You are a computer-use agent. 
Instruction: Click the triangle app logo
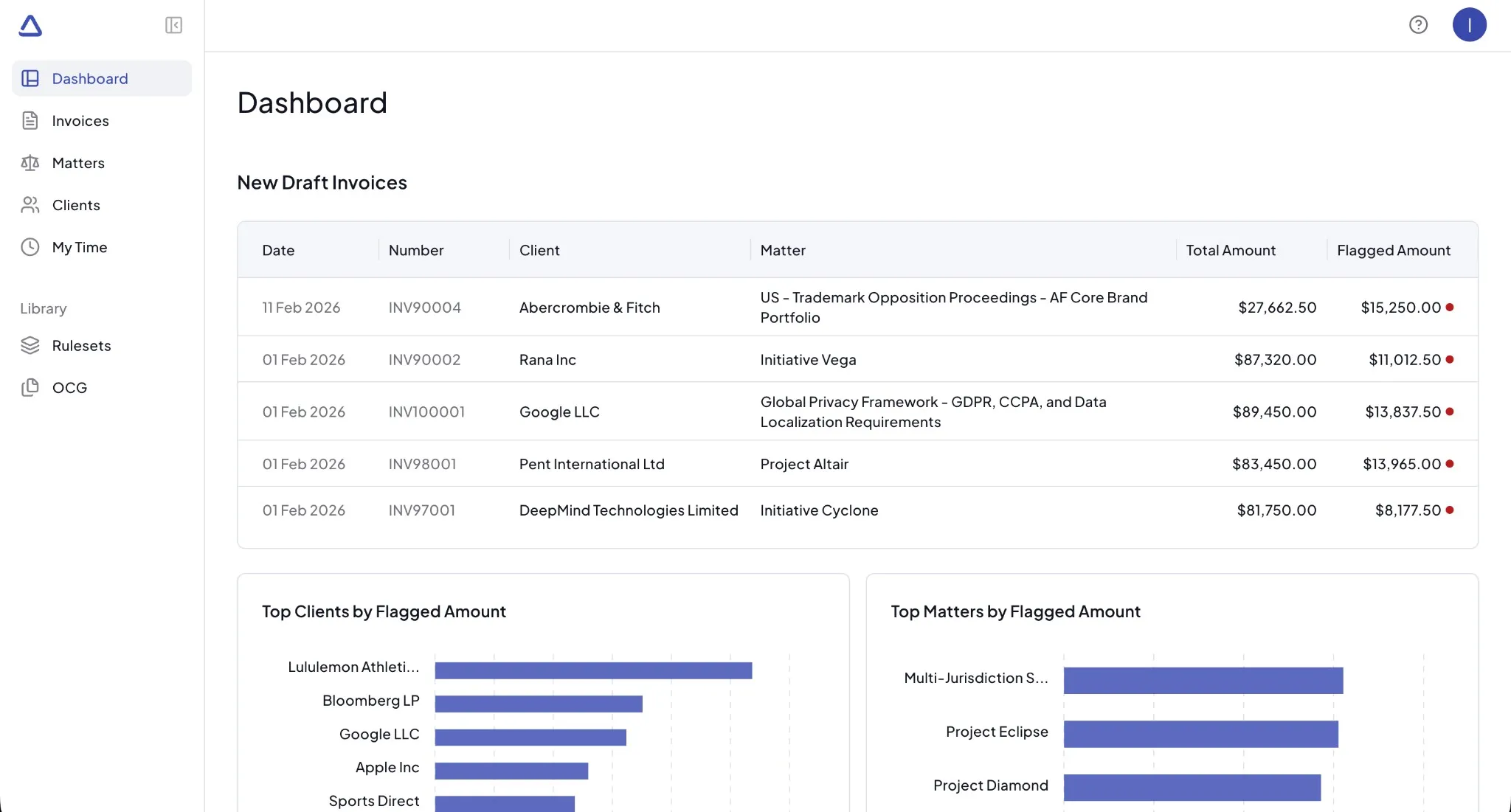(30, 26)
